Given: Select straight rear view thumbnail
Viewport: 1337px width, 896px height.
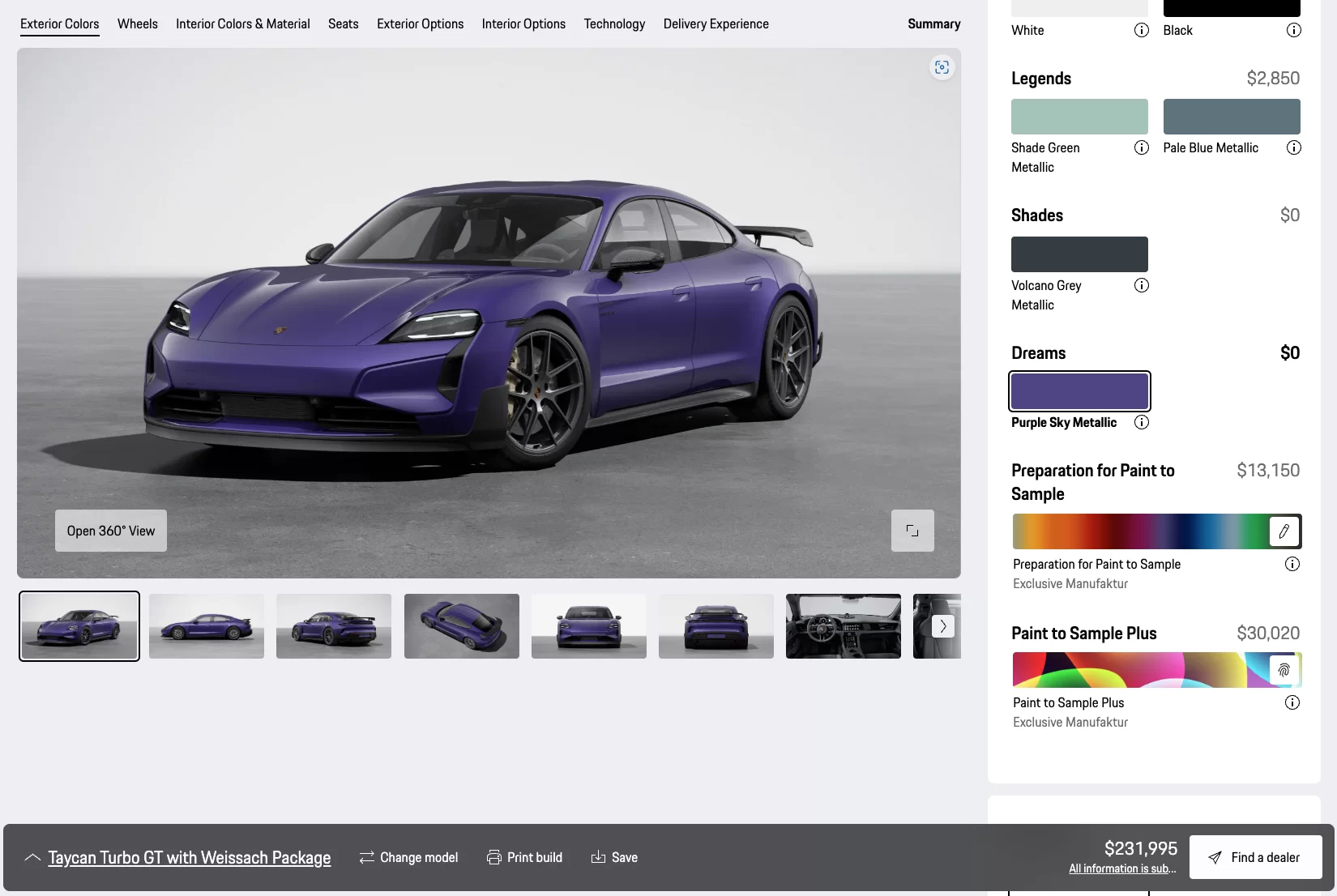Looking at the screenshot, I should (x=716, y=626).
